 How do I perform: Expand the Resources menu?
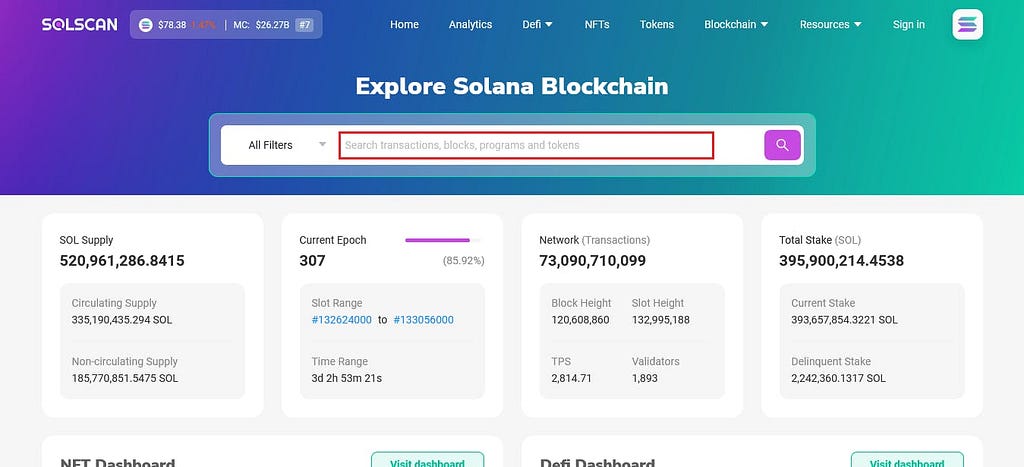point(831,25)
